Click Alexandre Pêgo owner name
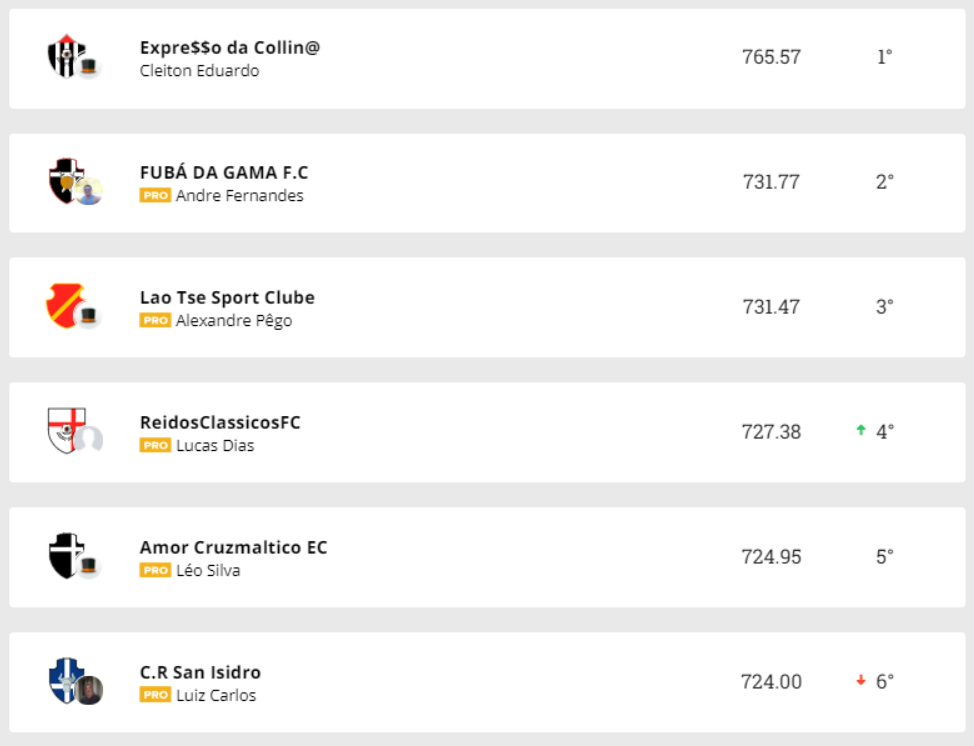 pyautogui.click(x=233, y=321)
